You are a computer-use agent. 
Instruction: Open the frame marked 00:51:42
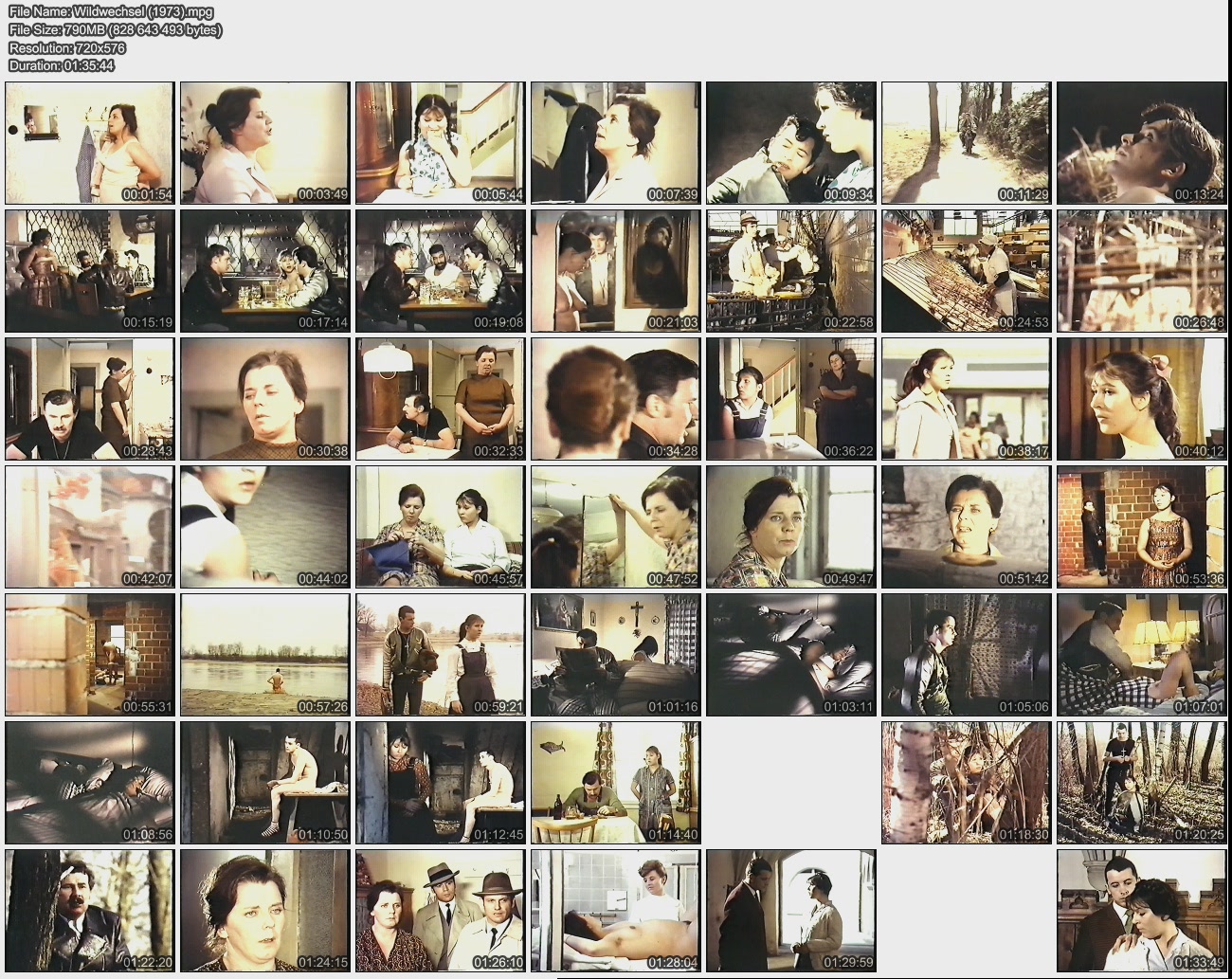[x=966, y=527]
